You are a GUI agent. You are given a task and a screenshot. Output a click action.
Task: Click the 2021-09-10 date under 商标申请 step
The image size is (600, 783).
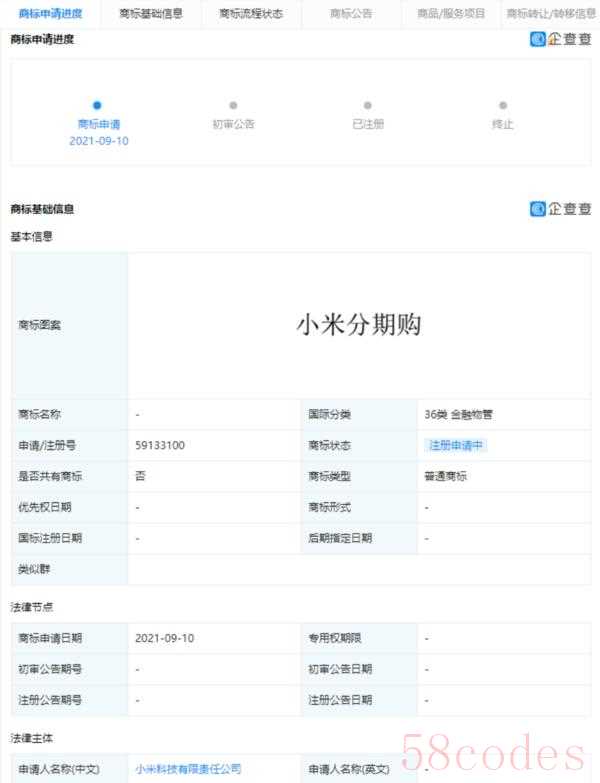[x=99, y=141]
